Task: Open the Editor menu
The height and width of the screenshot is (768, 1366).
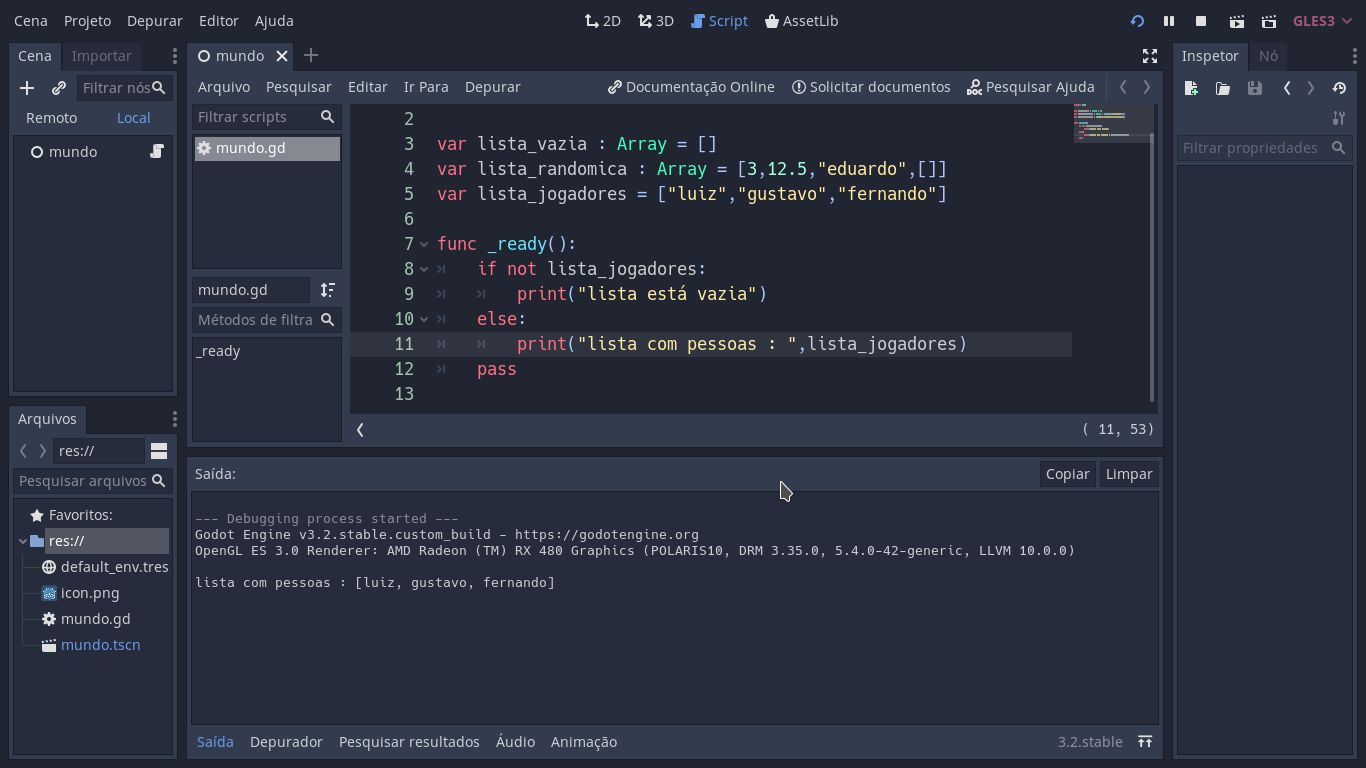Action: point(219,21)
